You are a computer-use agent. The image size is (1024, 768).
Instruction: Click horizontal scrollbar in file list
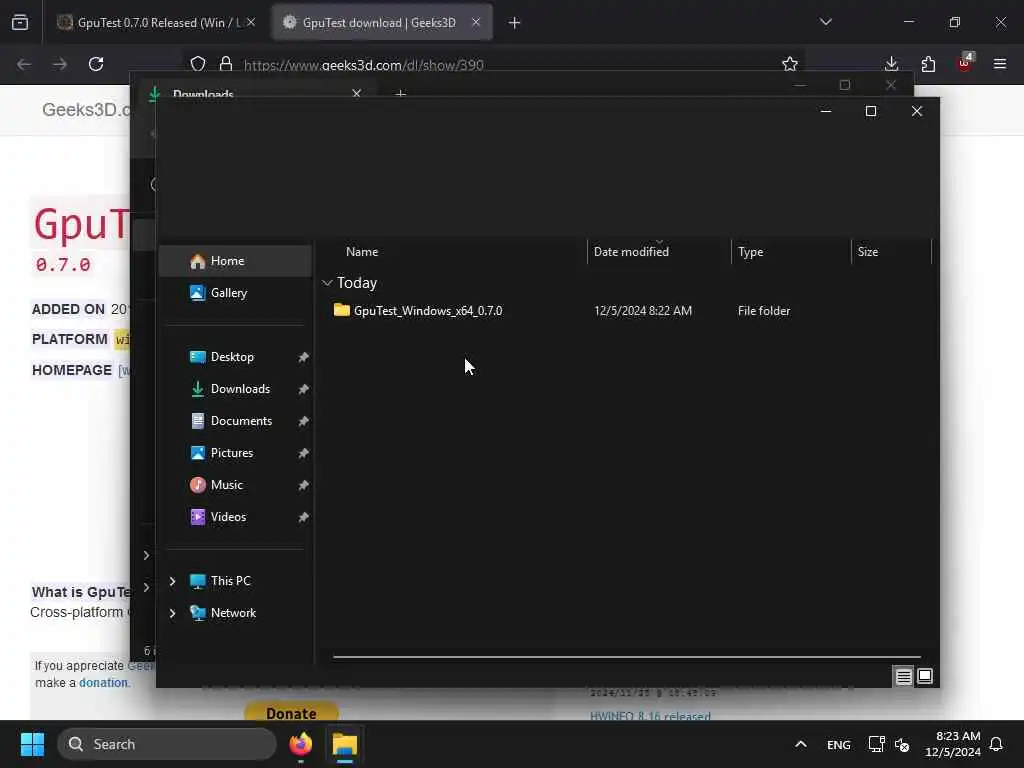pyautogui.click(x=627, y=657)
